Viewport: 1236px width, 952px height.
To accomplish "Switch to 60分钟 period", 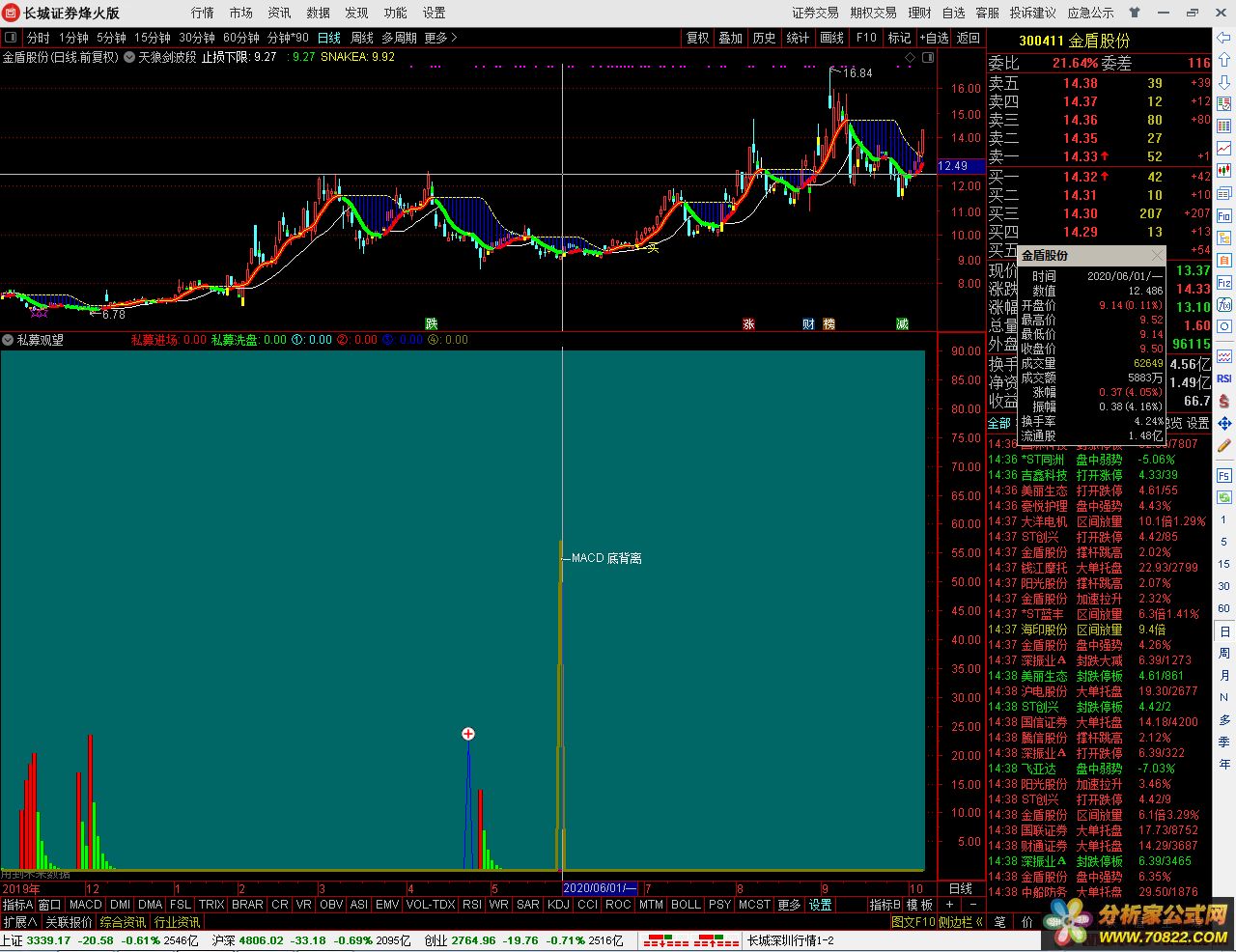I will (x=240, y=38).
